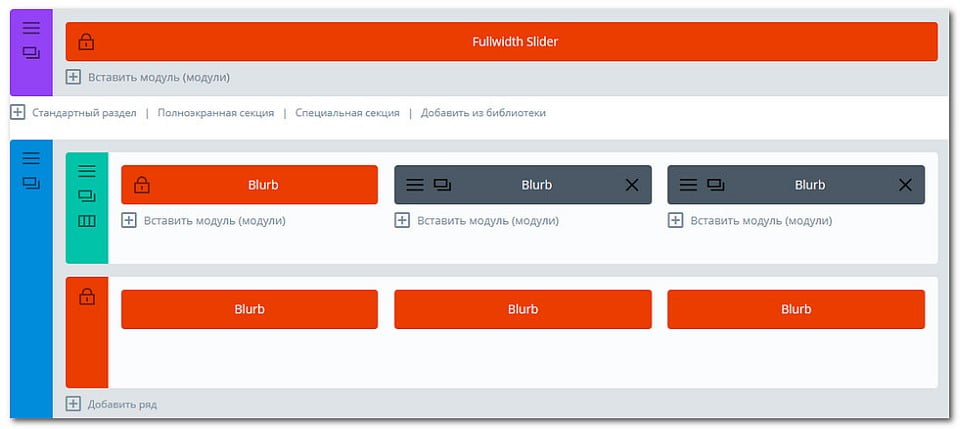Insert module under Fullwidth Slider
Viewport: 960px width, 429px height.
[149, 77]
